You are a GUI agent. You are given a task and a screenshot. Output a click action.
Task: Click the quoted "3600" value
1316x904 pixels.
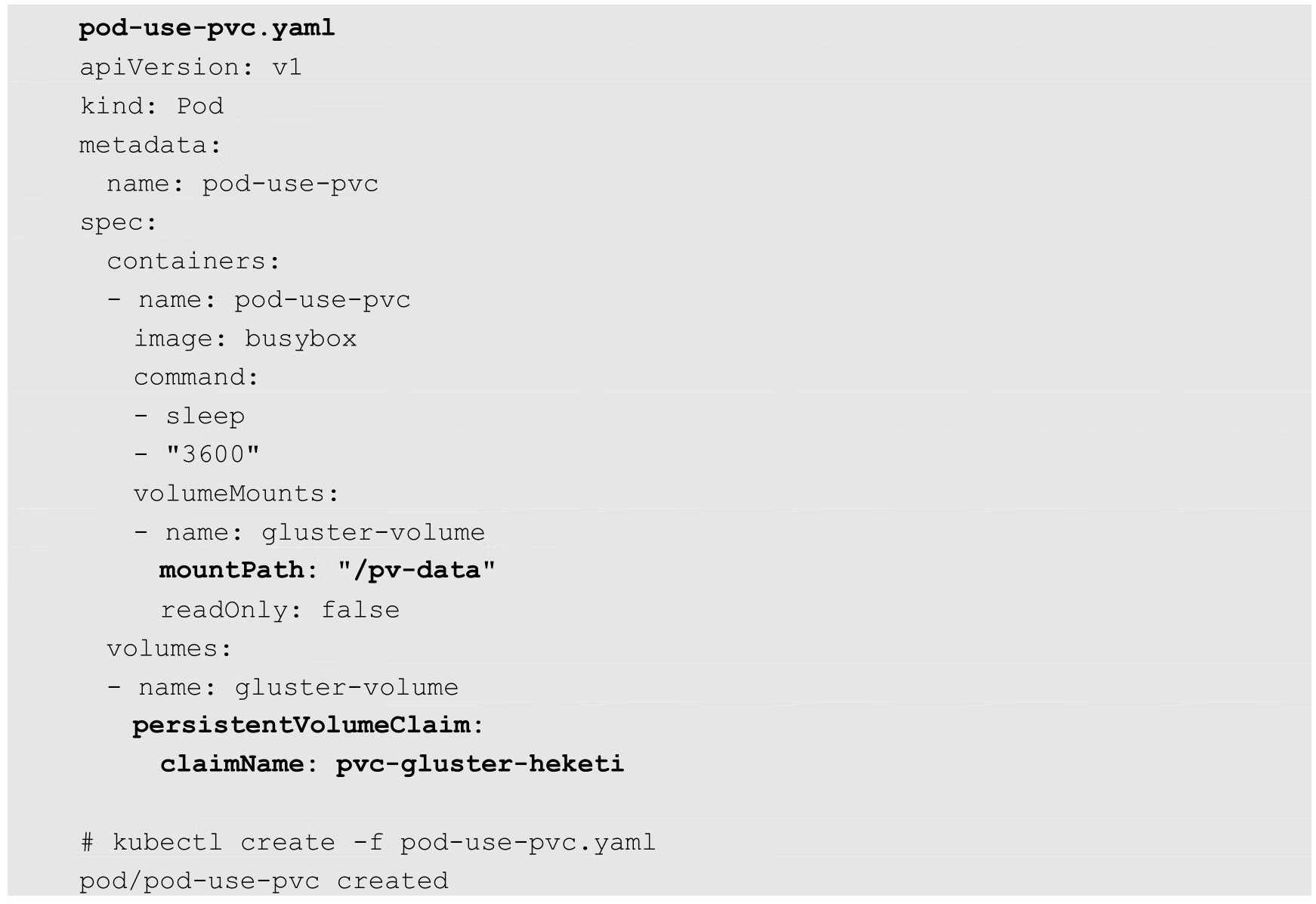(212, 455)
